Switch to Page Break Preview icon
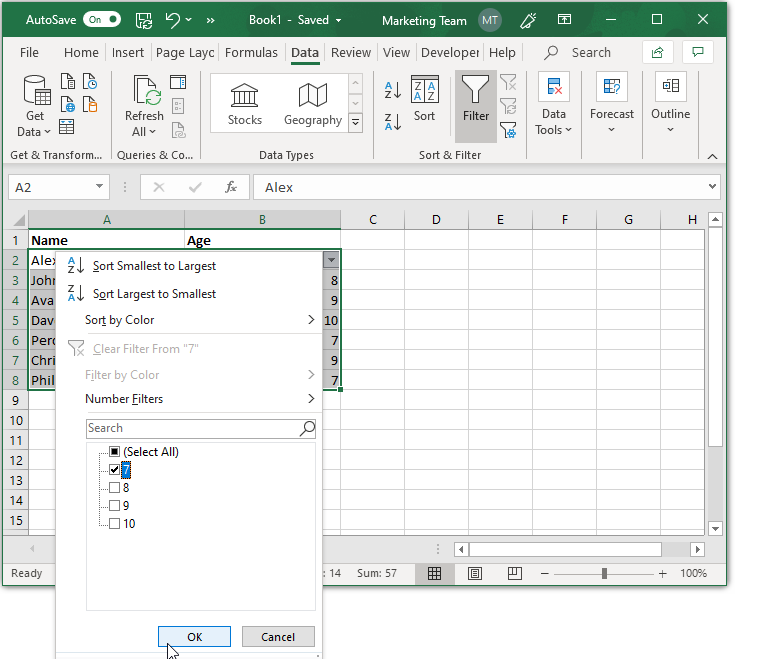The height and width of the screenshot is (659, 769). [514, 573]
